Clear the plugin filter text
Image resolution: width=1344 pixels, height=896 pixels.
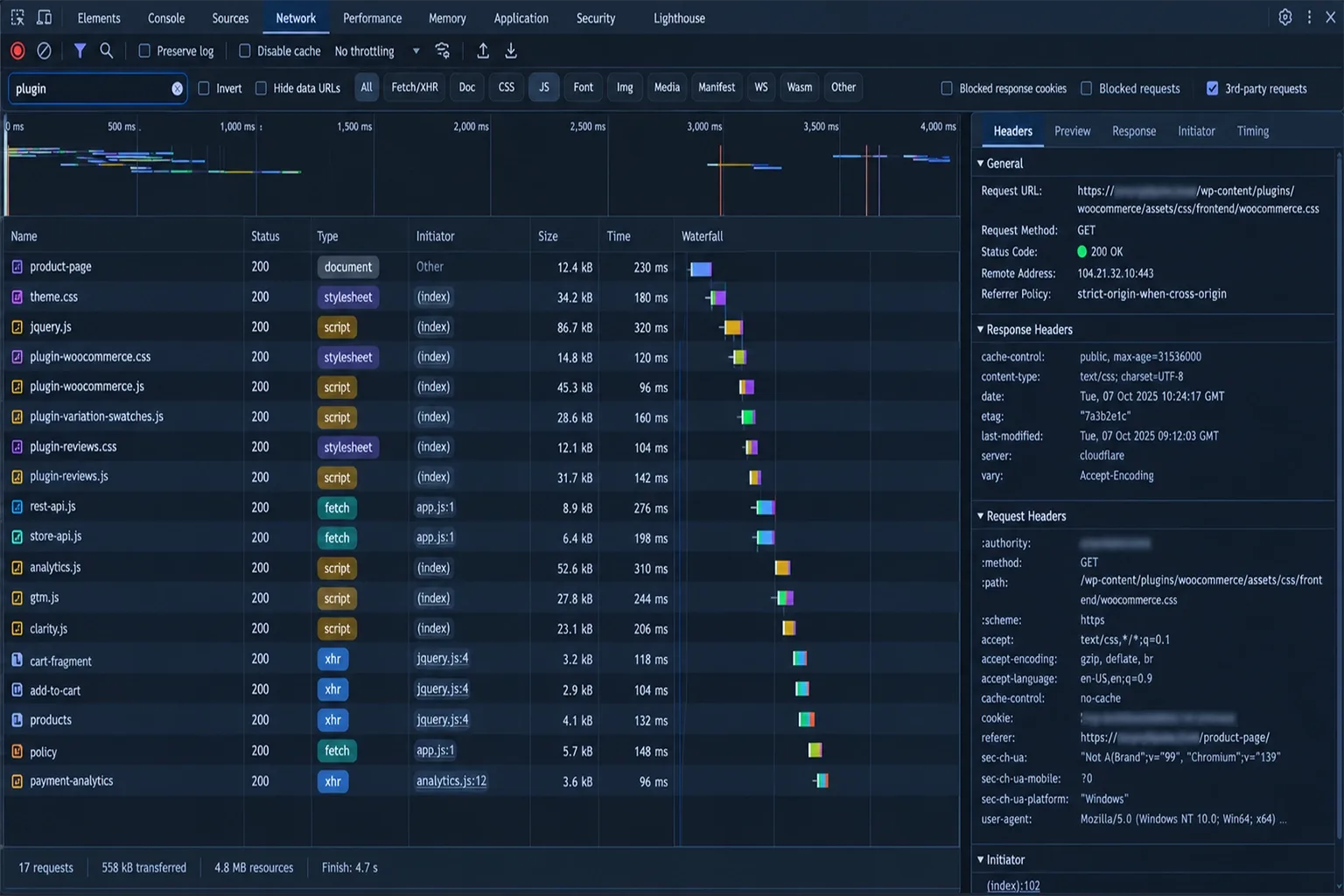tap(178, 88)
